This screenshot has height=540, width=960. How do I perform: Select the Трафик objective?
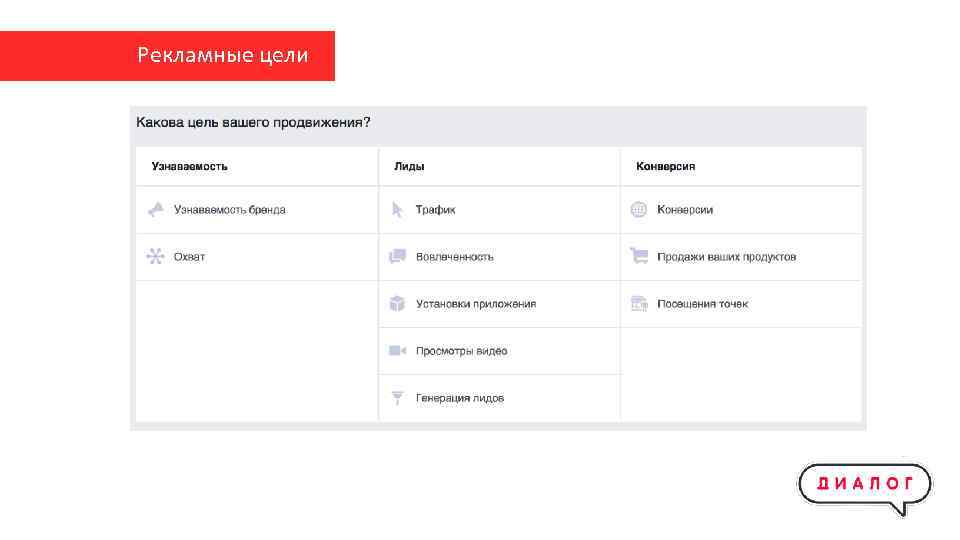pyautogui.click(x=436, y=210)
